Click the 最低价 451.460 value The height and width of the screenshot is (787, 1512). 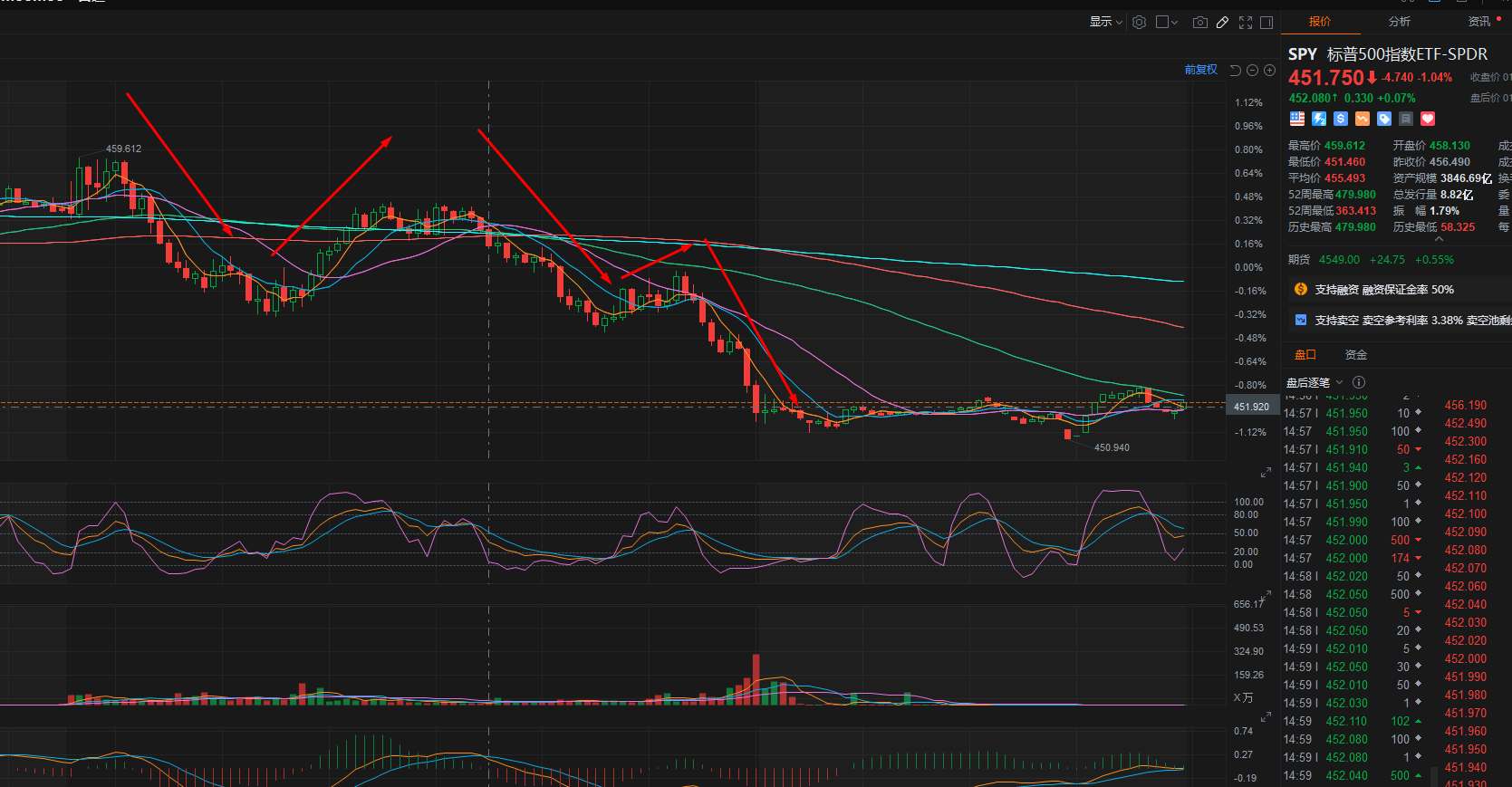click(1344, 162)
